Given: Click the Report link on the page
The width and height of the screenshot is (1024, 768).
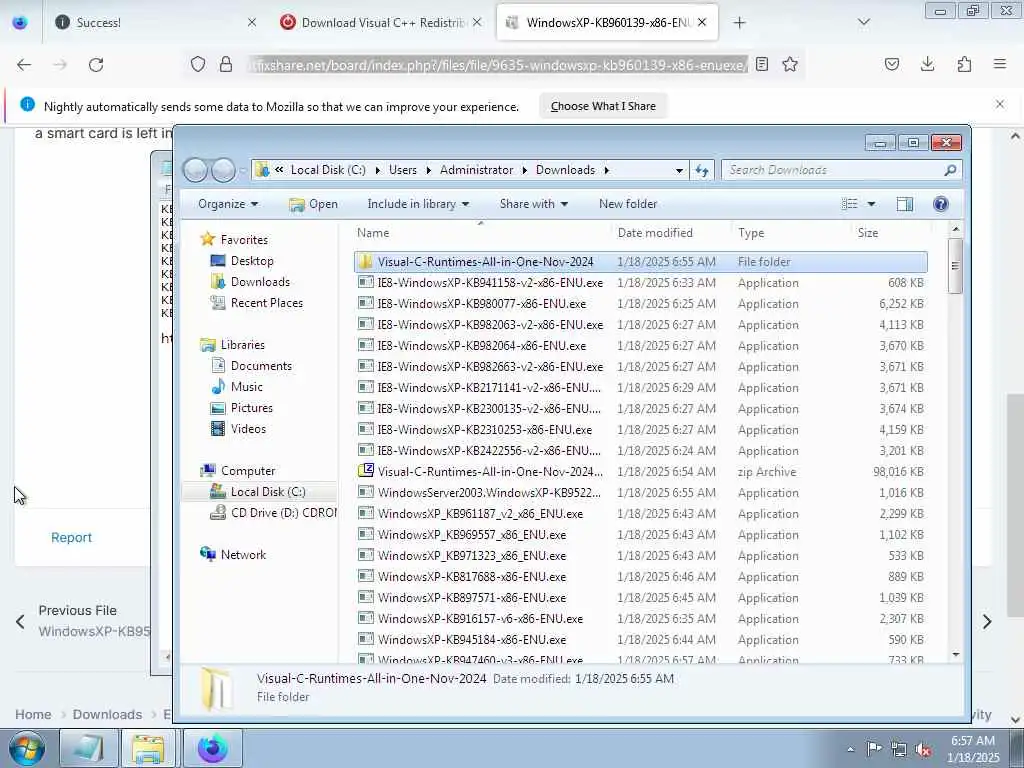Looking at the screenshot, I should coord(71,537).
